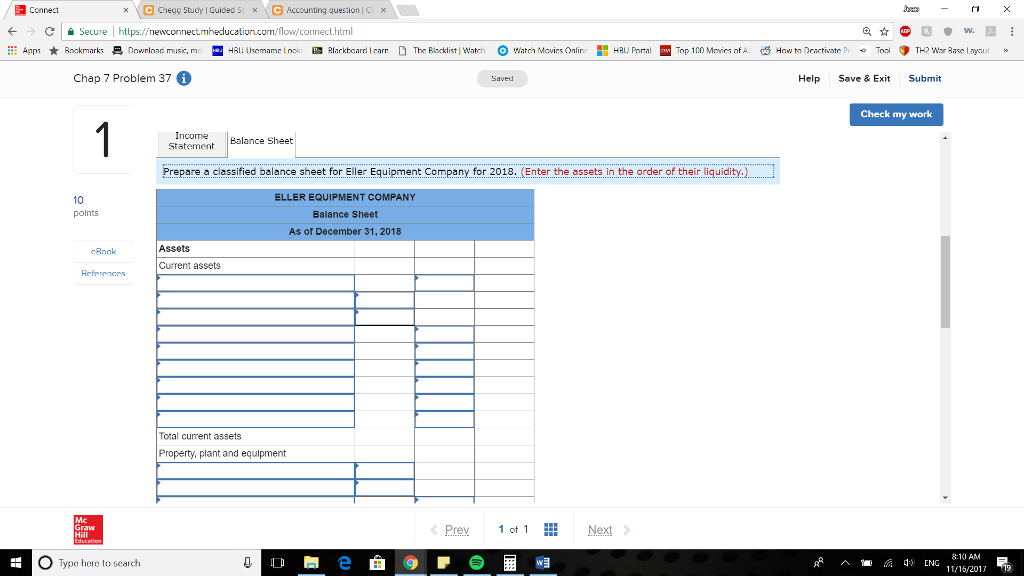This screenshot has height=576, width=1024.
Task: Open Task View on taskbar
Action: 278,563
